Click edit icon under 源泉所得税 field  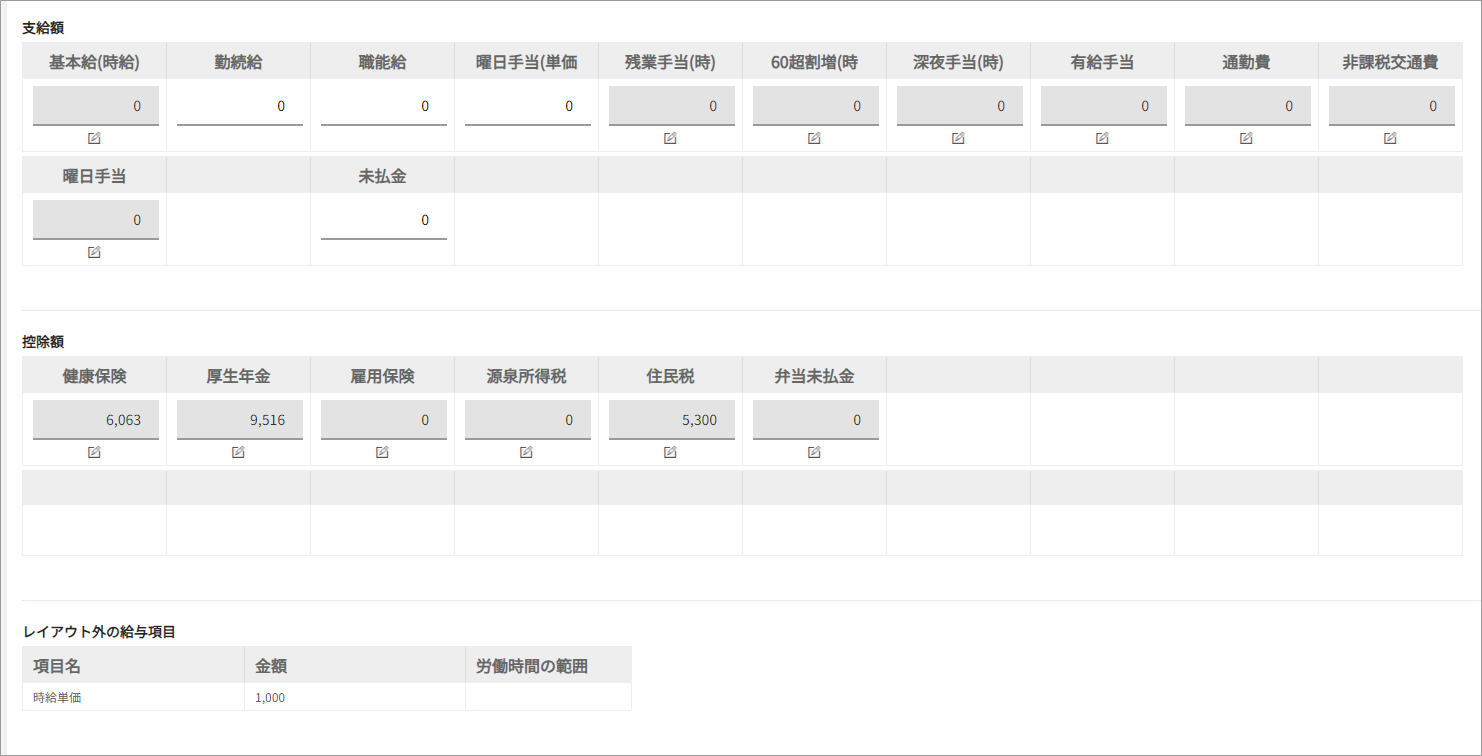(526, 452)
